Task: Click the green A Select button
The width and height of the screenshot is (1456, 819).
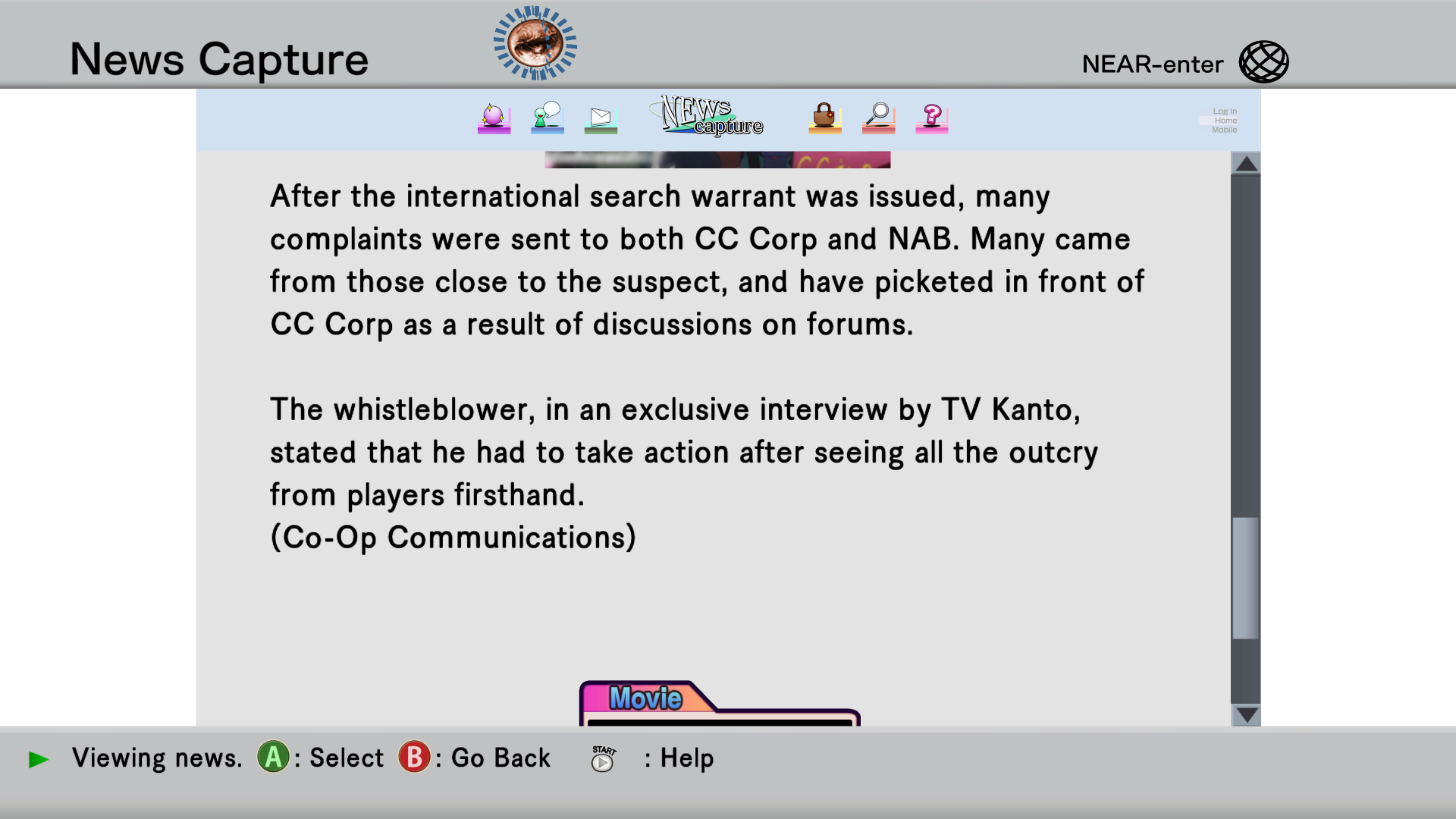Action: 273,757
